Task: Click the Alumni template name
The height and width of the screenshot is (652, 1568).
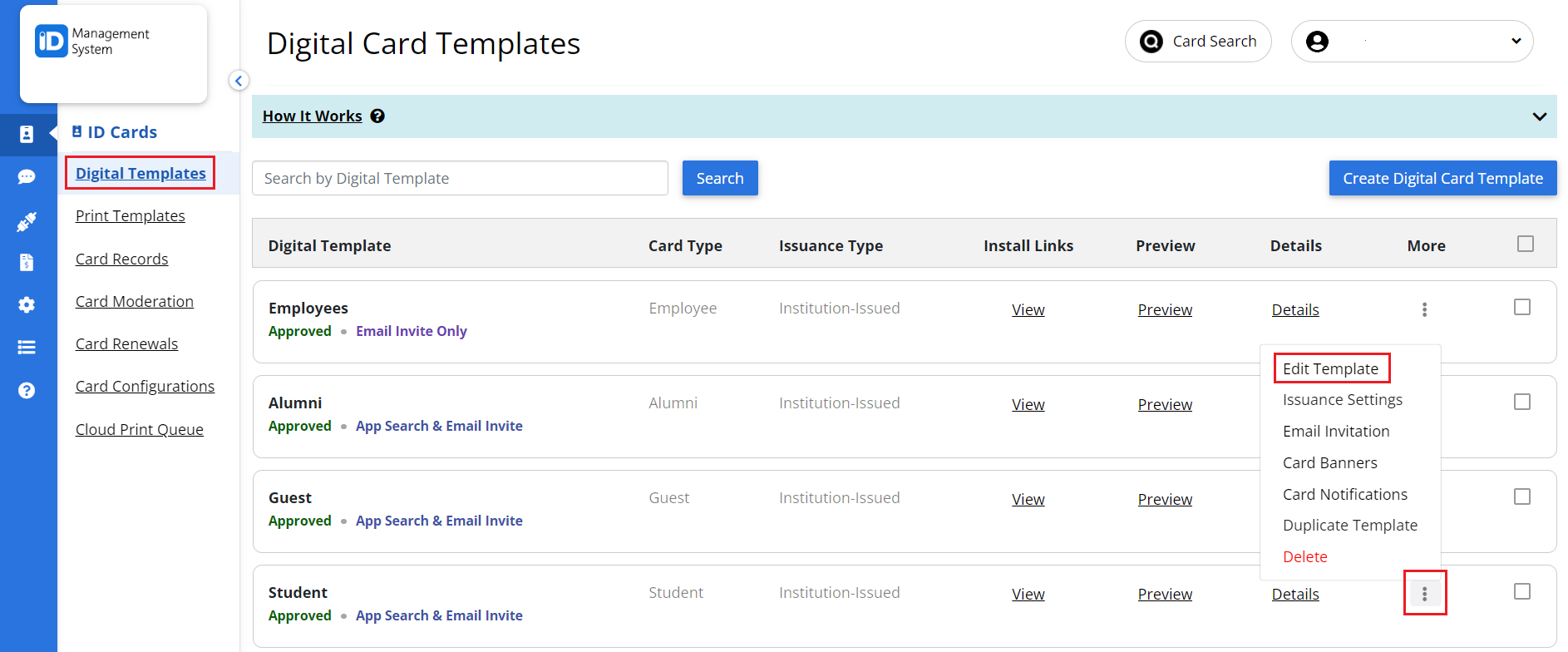Action: [x=295, y=403]
